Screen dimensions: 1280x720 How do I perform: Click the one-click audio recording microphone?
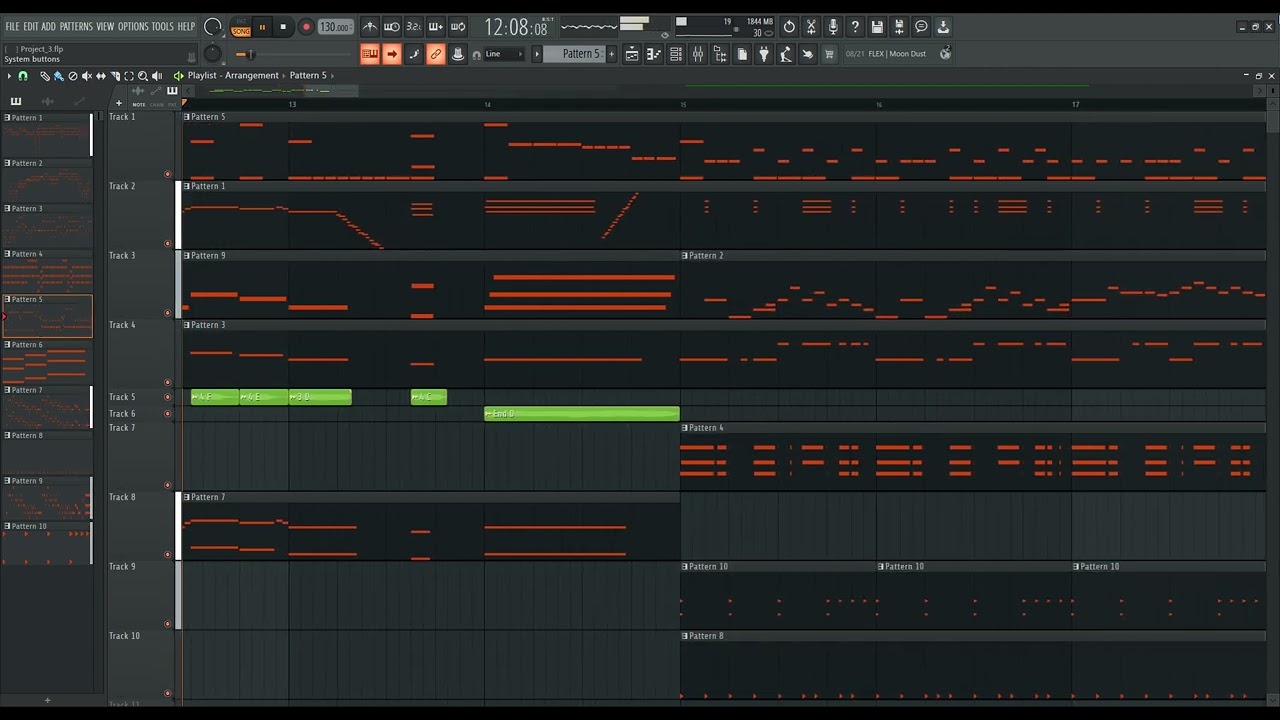pos(833,27)
